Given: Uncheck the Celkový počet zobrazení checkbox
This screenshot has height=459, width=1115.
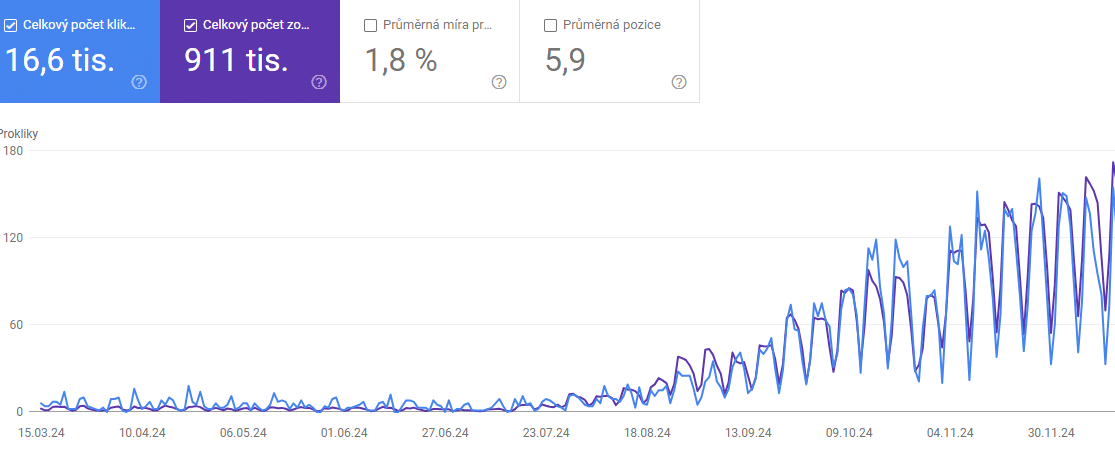Looking at the screenshot, I should click(190, 26).
